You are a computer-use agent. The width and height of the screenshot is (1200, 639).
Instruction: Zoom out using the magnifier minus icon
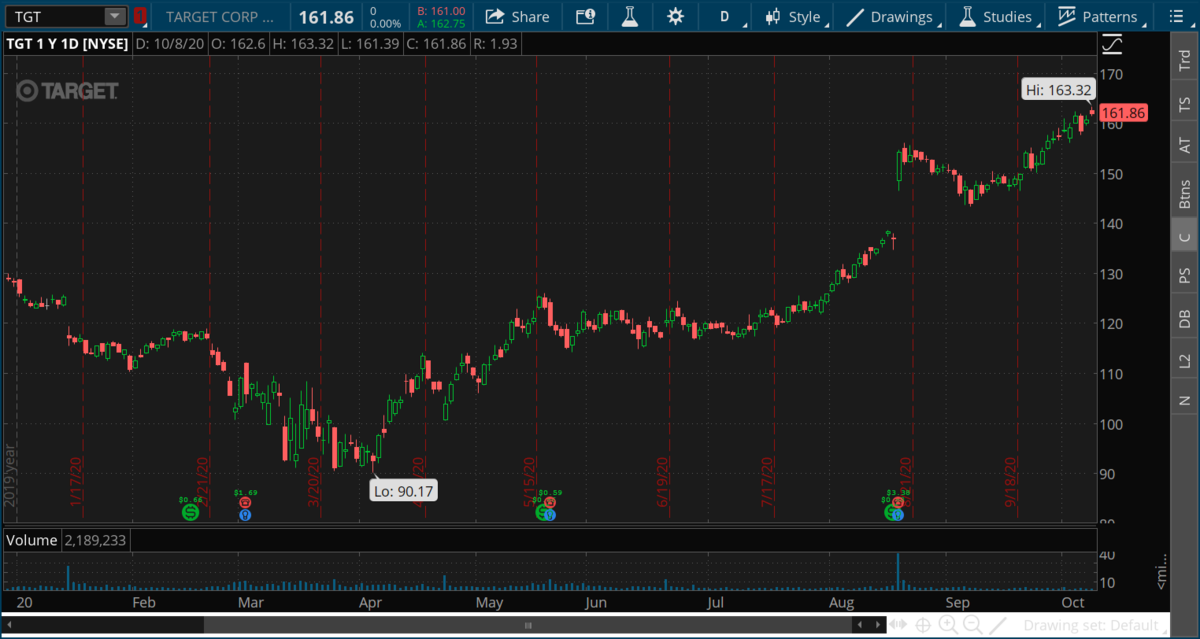(972, 626)
